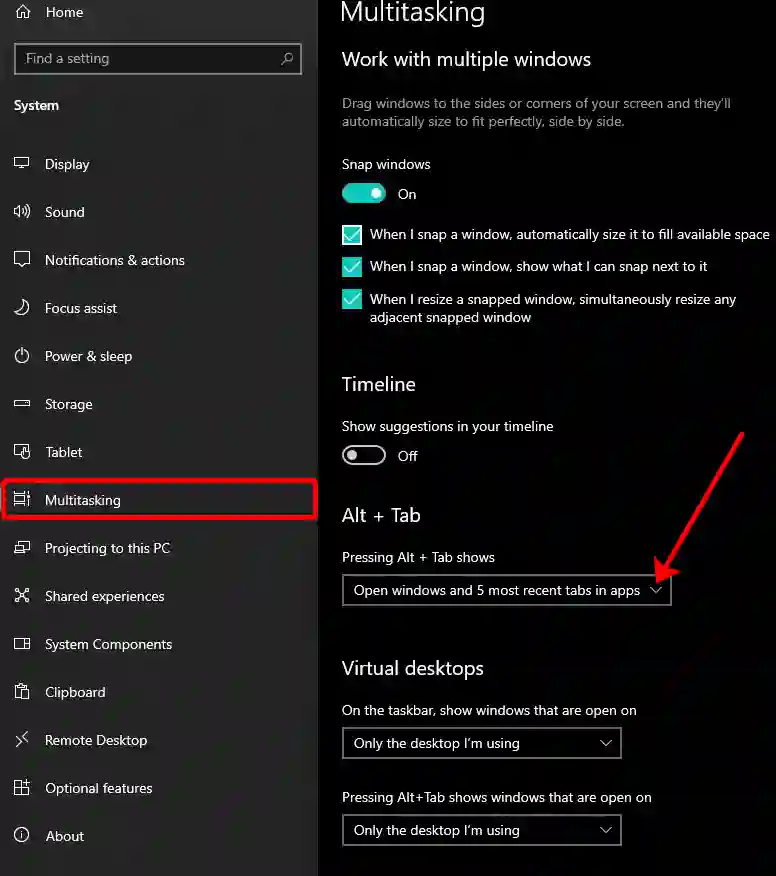Click the Shared experiences icon

[x=22, y=596]
